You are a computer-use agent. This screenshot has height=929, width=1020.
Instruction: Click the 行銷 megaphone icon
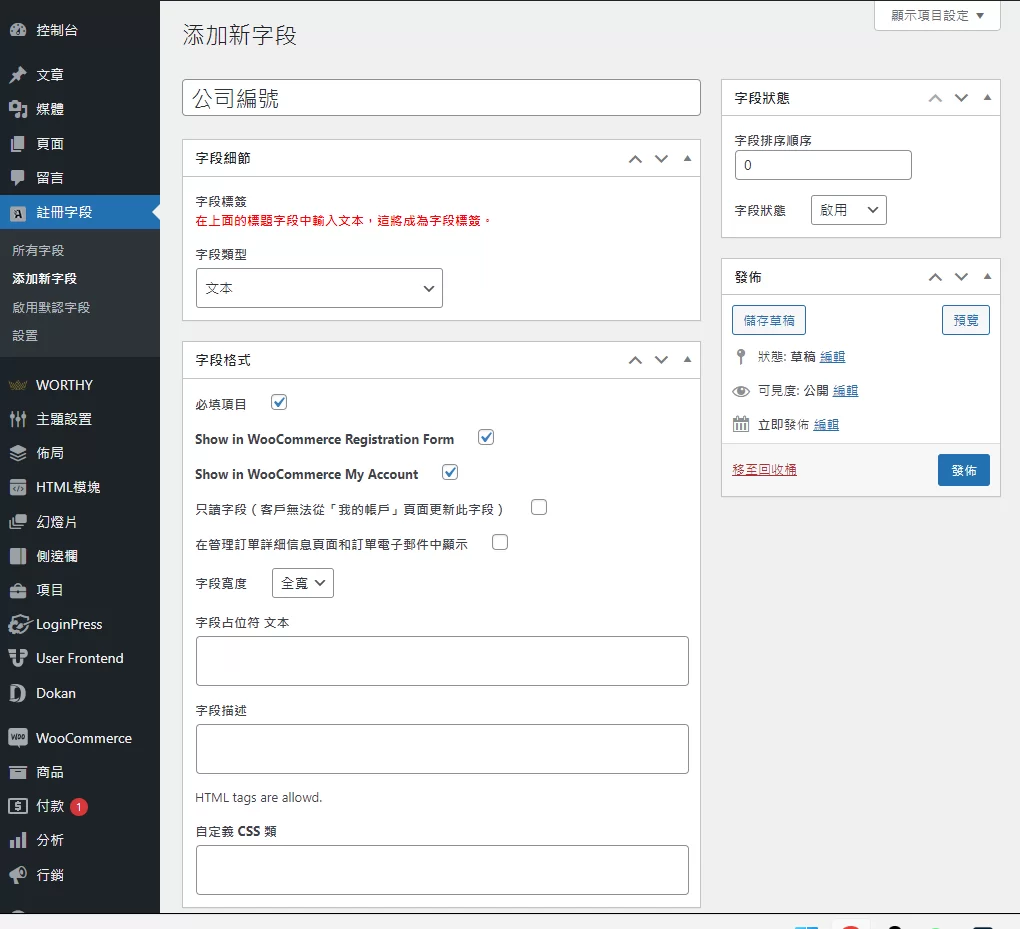(x=18, y=875)
